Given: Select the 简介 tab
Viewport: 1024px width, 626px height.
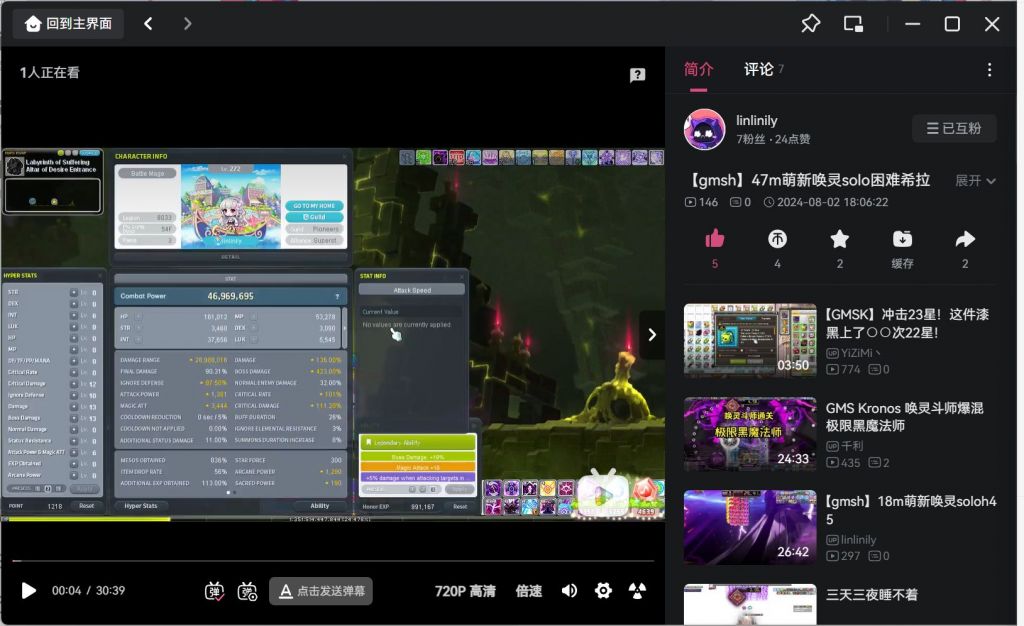Looking at the screenshot, I should pos(699,69).
